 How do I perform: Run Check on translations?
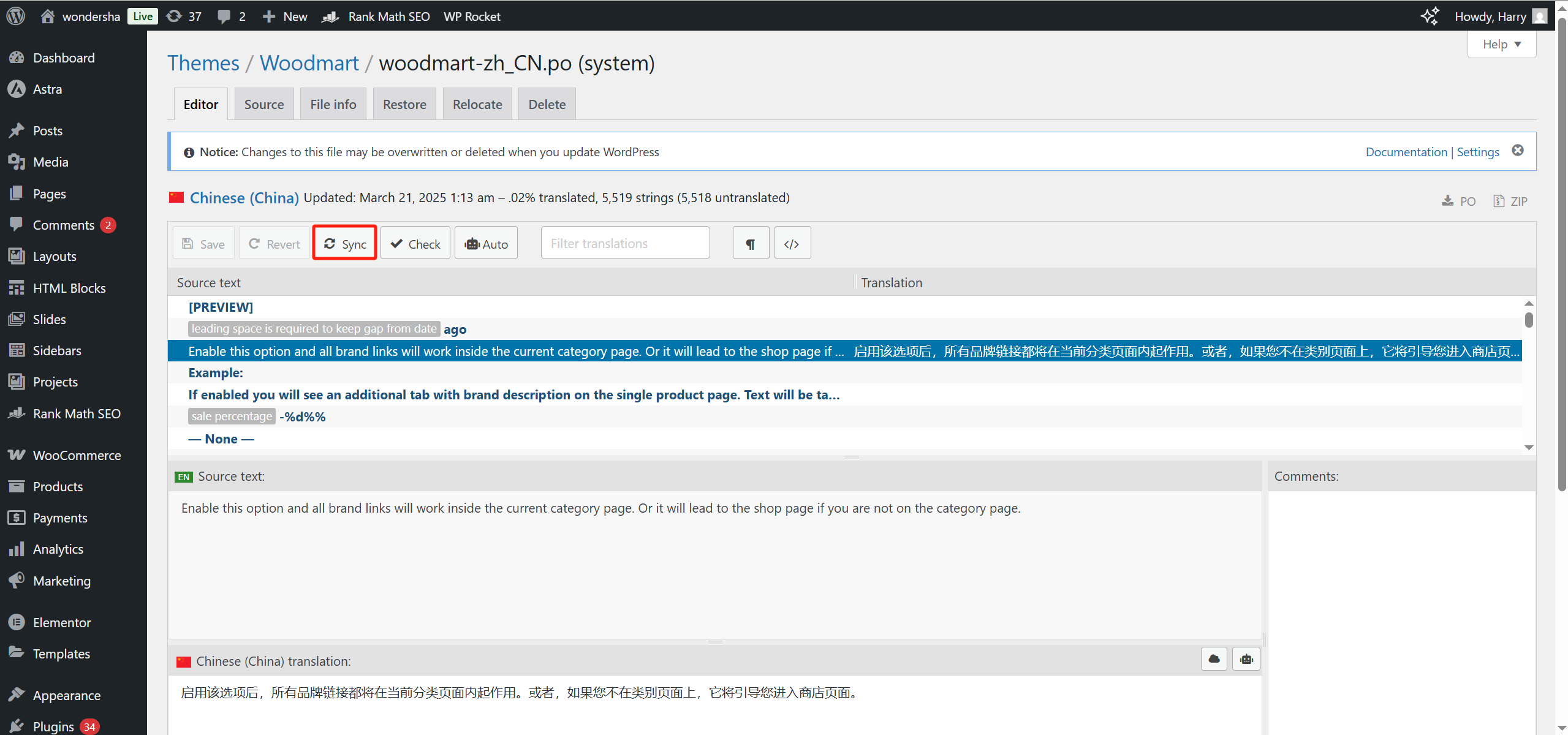[415, 244]
